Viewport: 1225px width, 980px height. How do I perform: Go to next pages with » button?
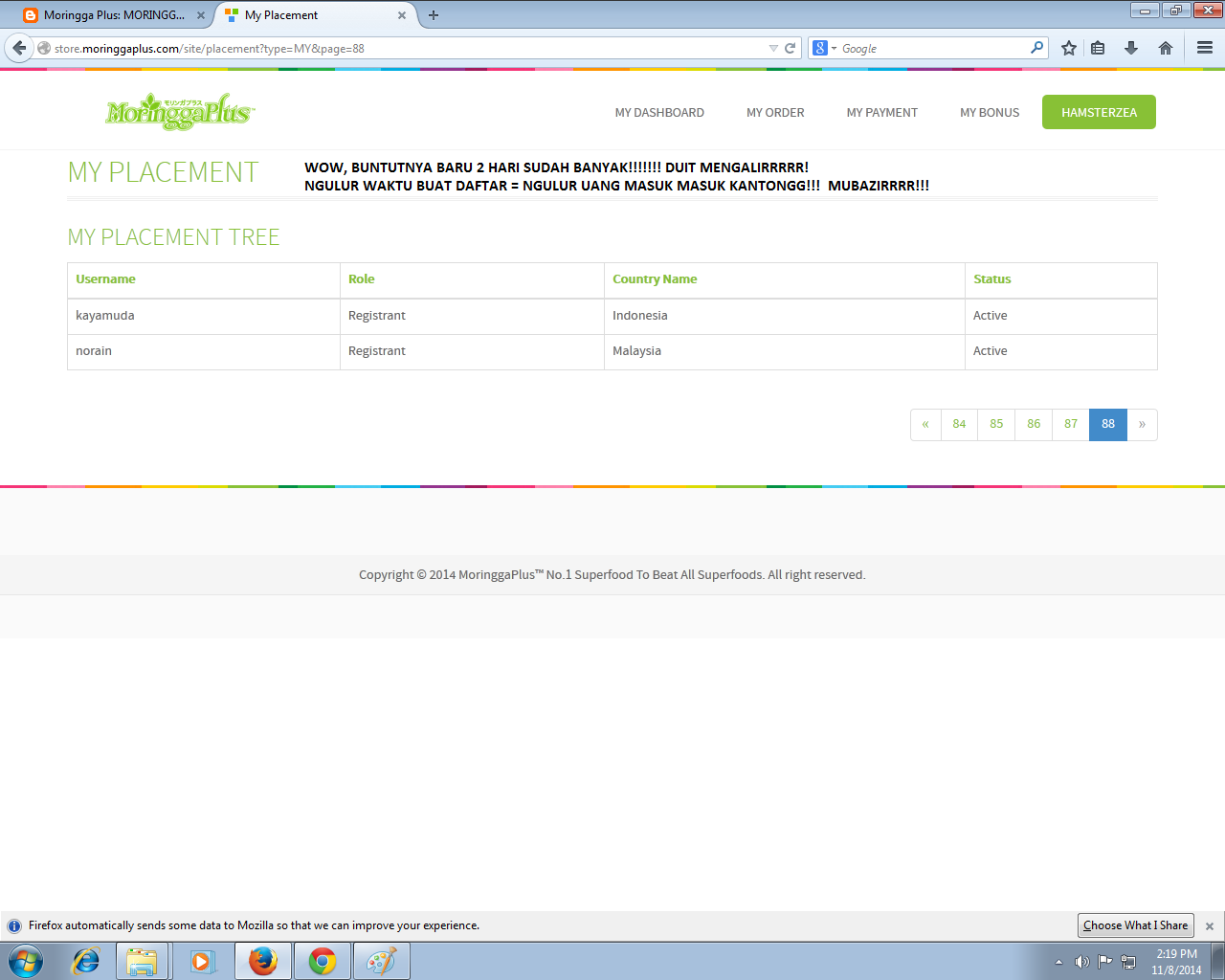point(1142,424)
